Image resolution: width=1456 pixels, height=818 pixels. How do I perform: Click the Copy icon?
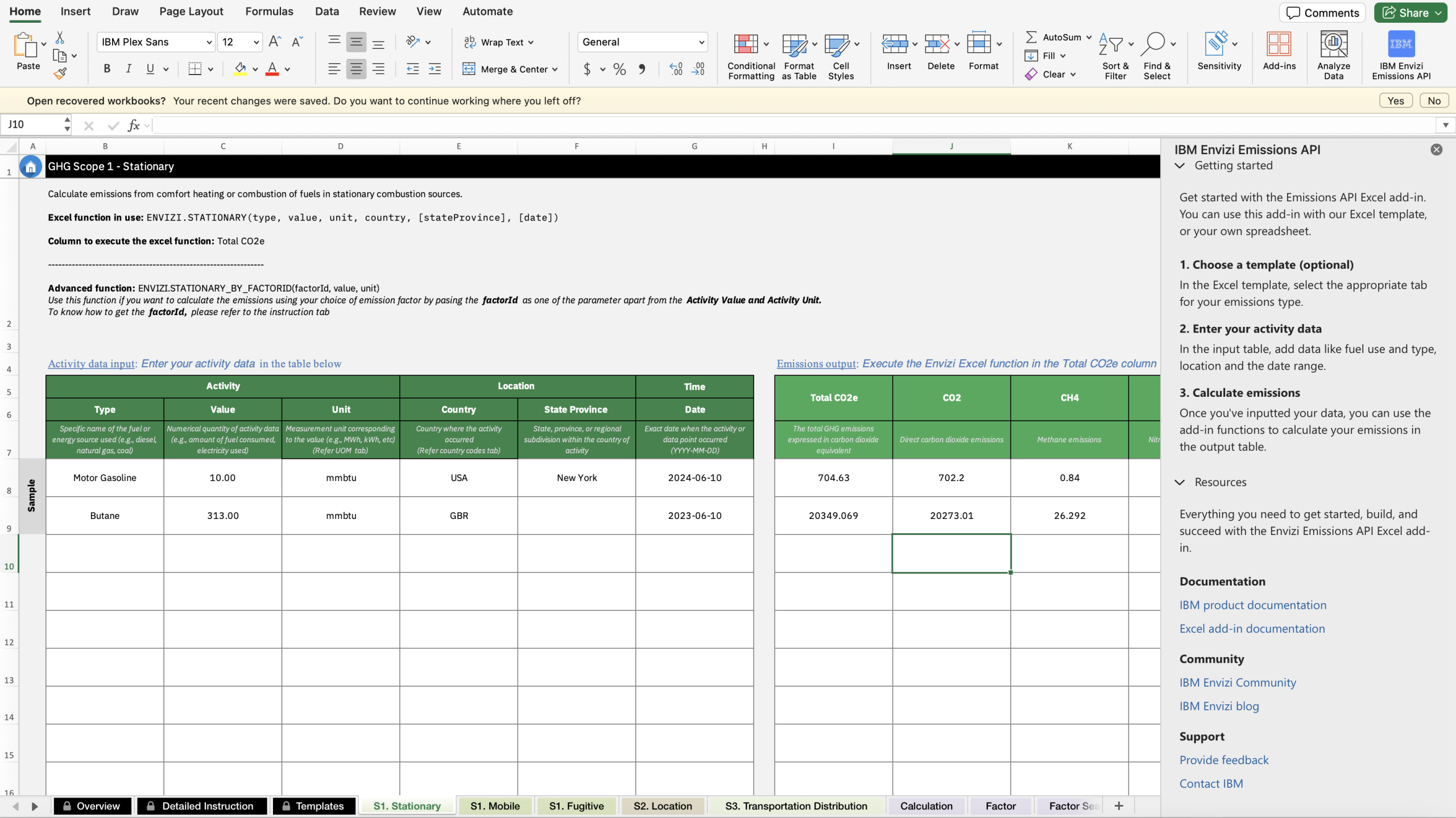pos(59,56)
